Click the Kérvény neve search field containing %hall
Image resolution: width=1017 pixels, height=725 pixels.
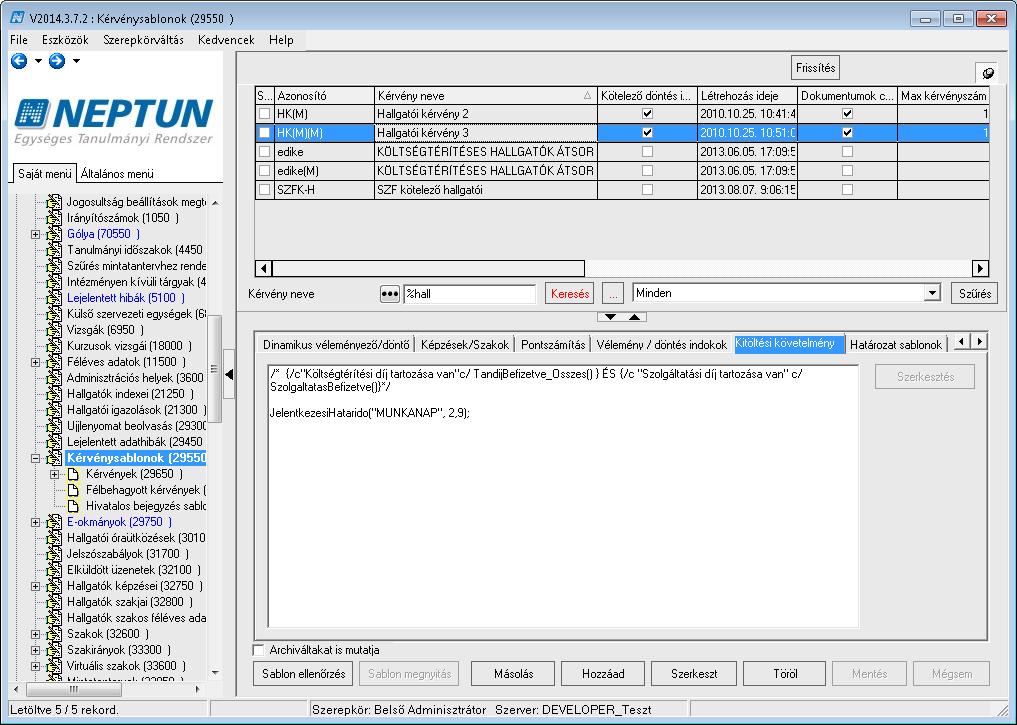click(470, 294)
